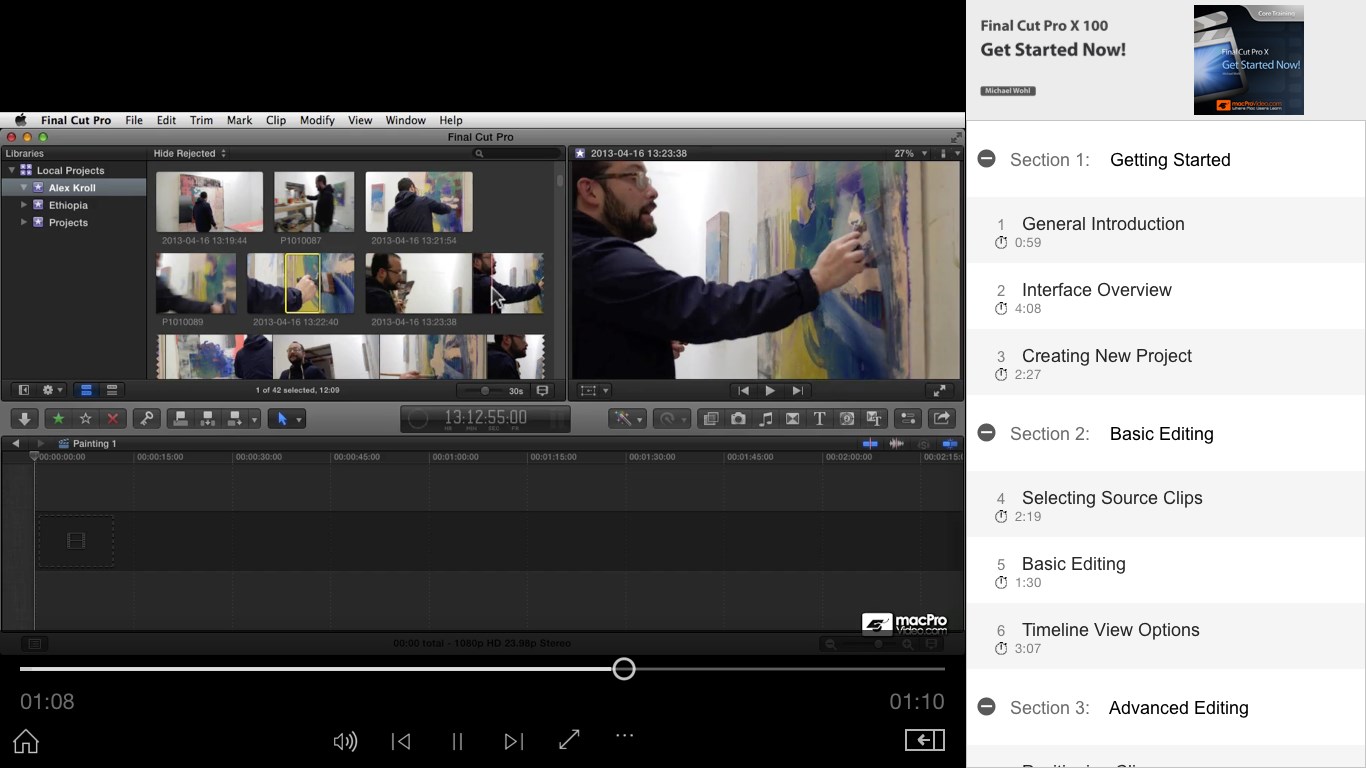This screenshot has width=1366, height=768.
Task: Open the Themes browser icon
Action: click(874, 419)
